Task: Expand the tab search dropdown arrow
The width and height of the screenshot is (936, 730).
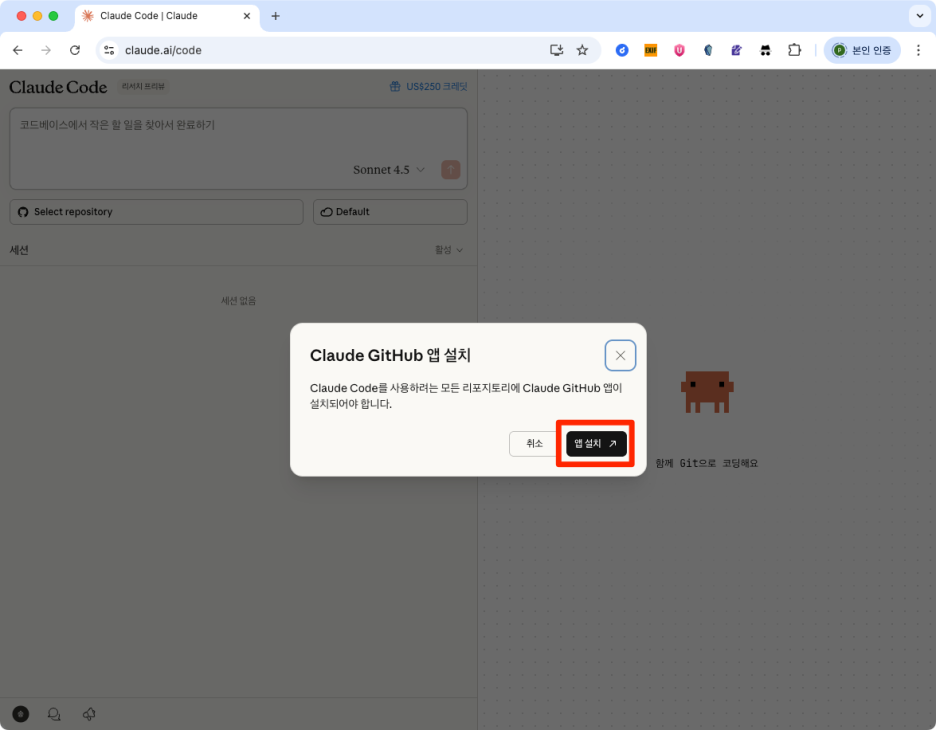Action: pyautogui.click(x=919, y=16)
